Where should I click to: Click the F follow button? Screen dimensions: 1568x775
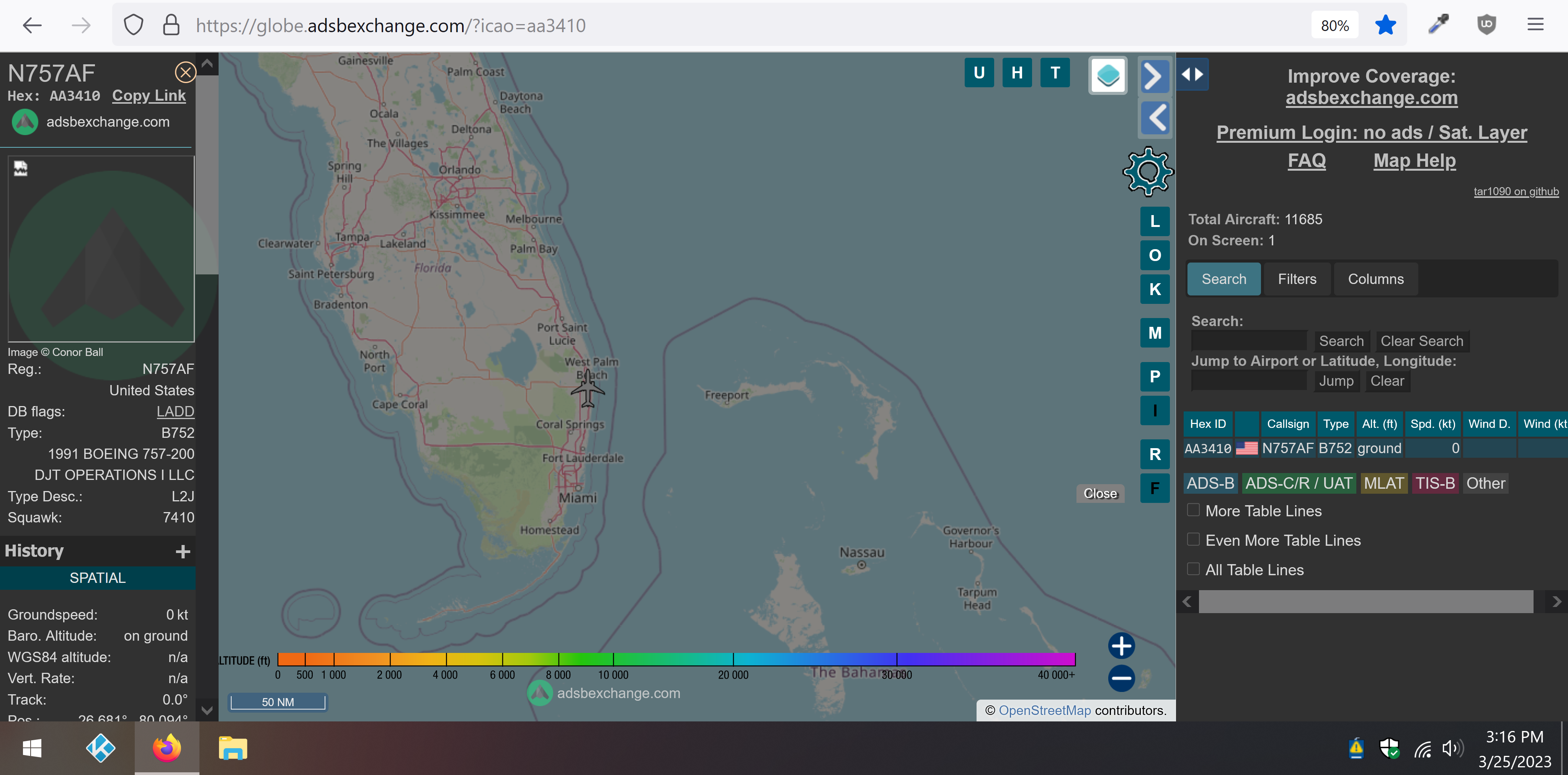pyautogui.click(x=1155, y=488)
